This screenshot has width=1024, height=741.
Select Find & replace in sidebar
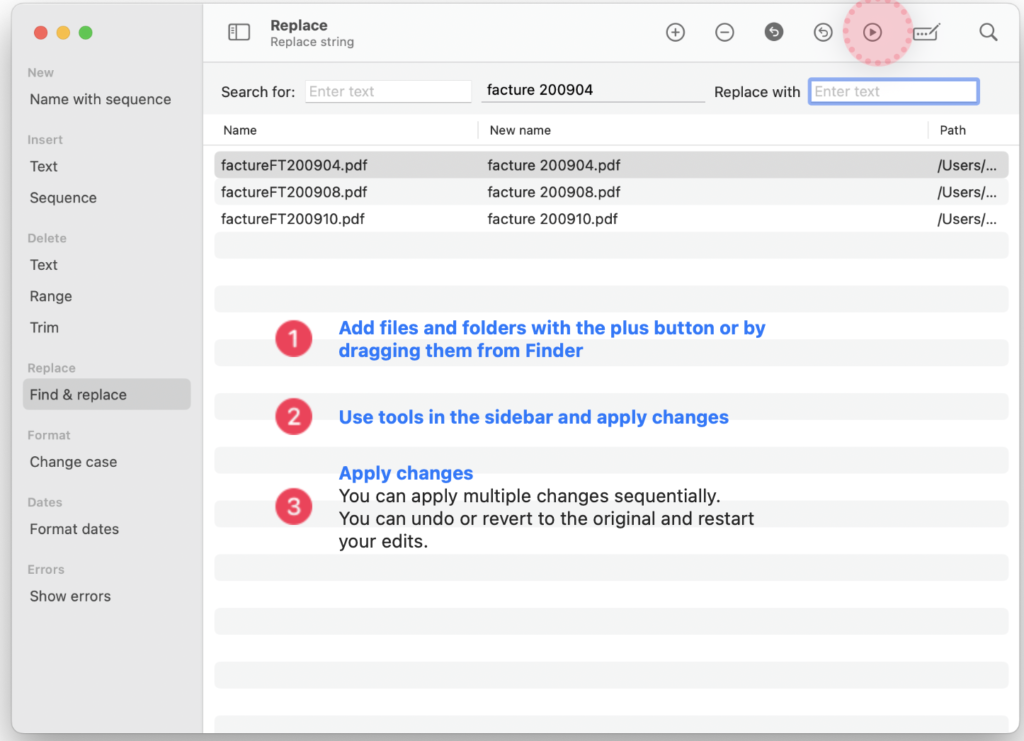107,394
